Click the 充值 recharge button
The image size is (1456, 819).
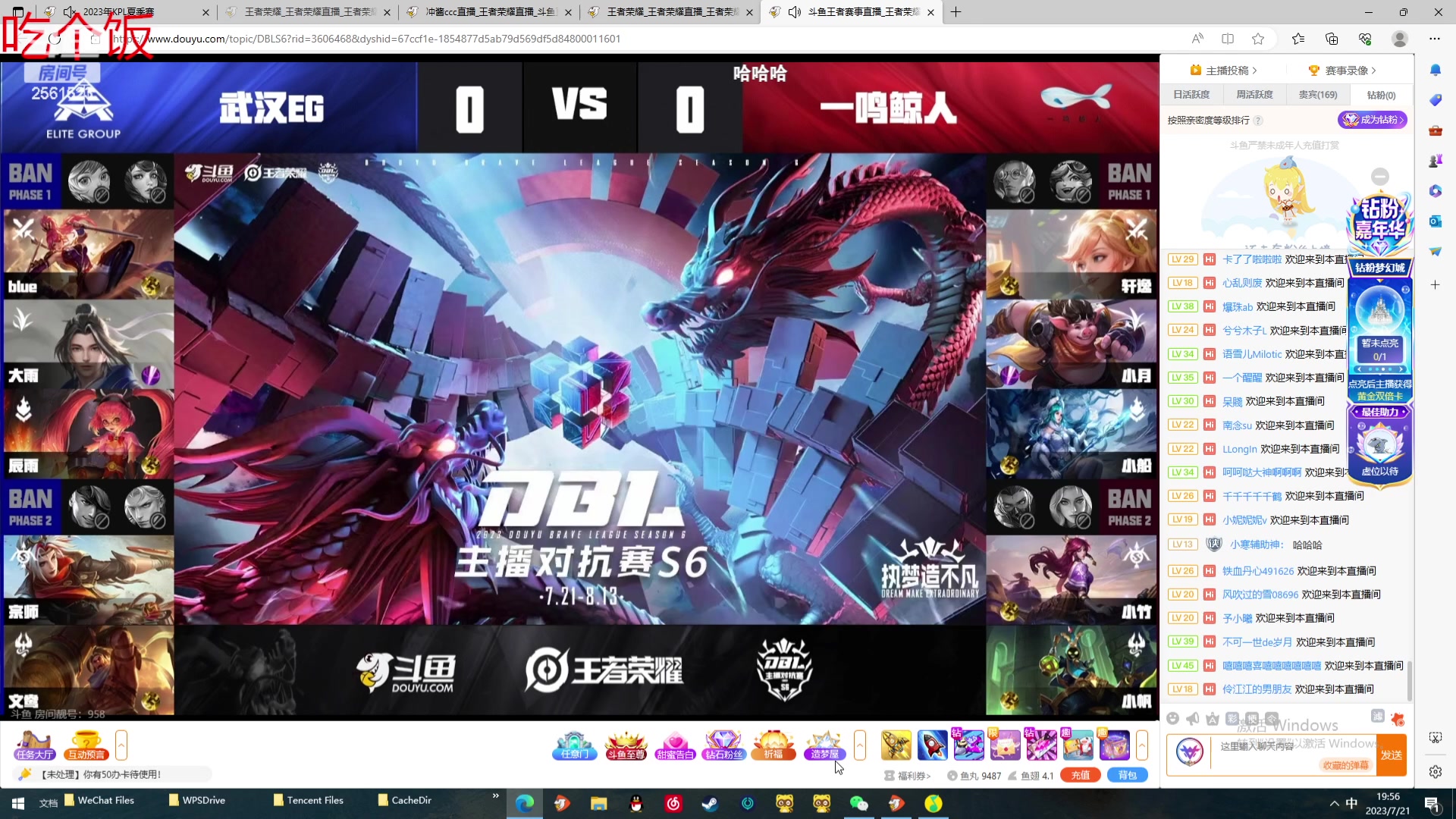(1081, 775)
